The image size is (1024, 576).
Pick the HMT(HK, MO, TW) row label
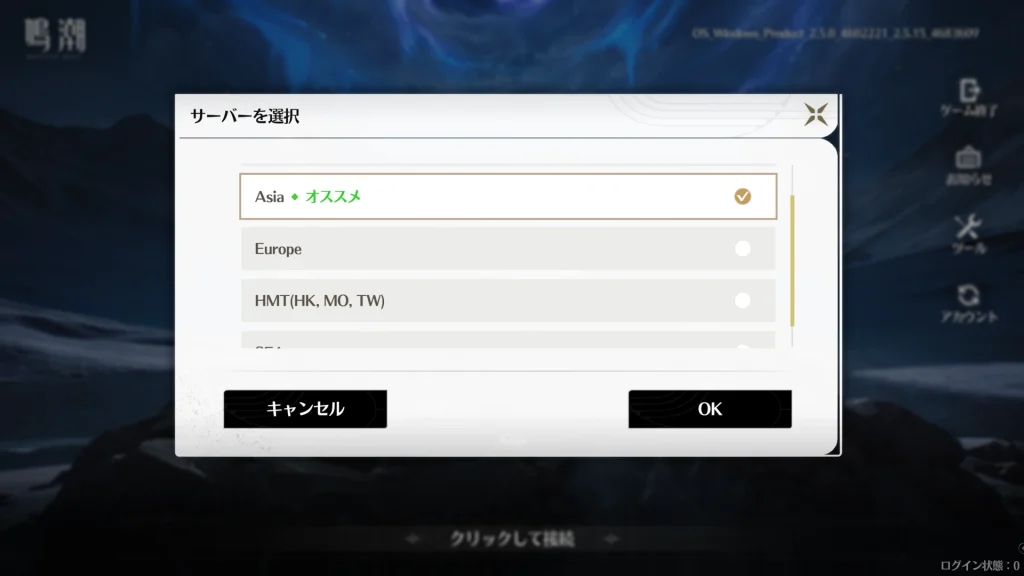click(x=319, y=300)
